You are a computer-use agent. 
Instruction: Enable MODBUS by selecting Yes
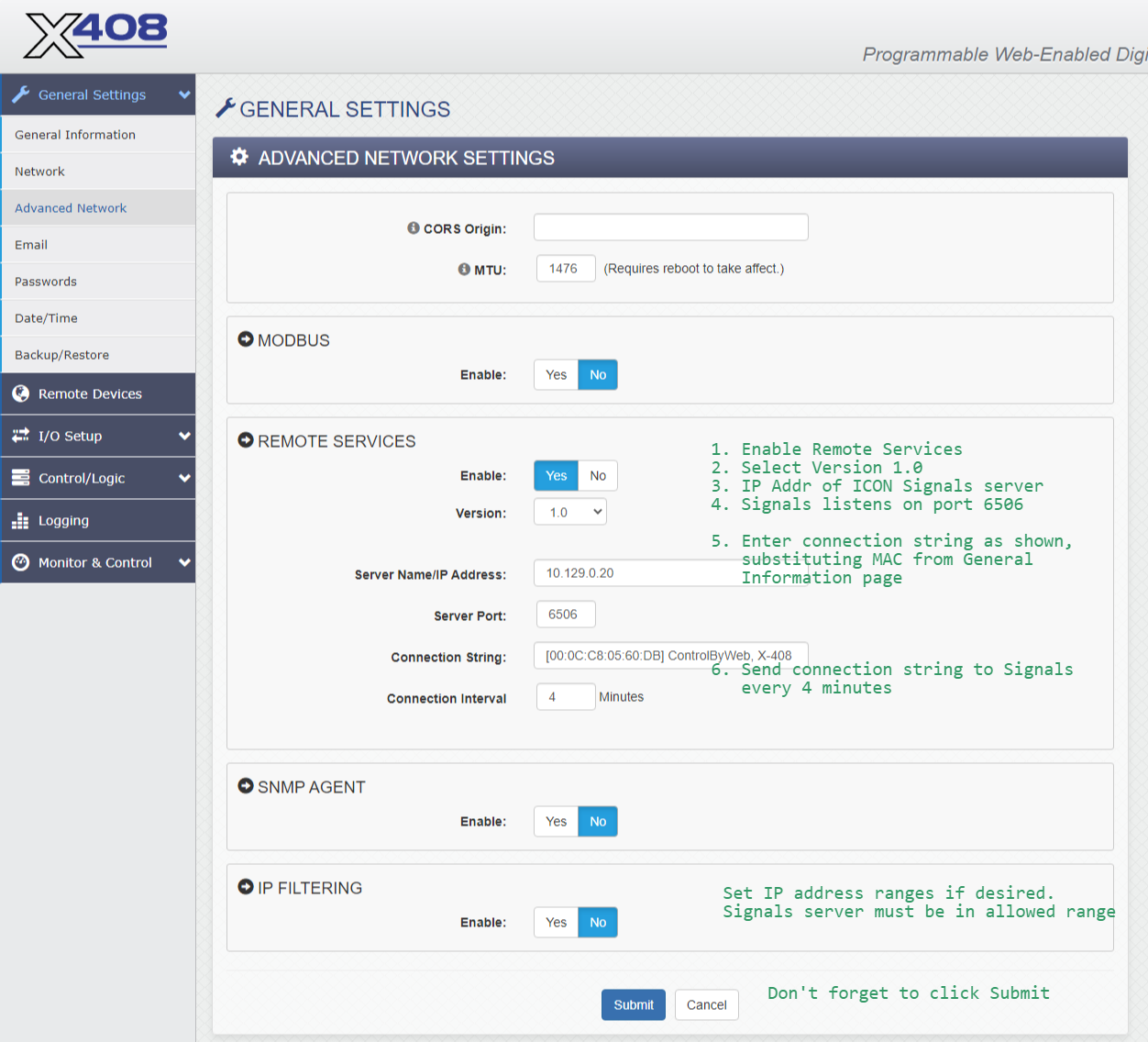556,375
